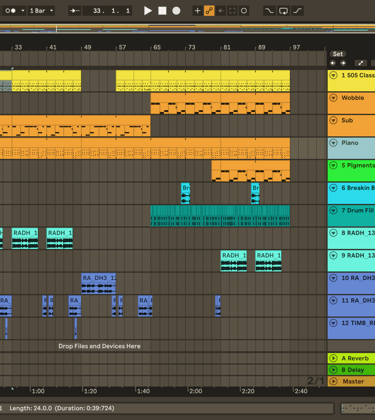Unfold the 1 505 Class track

[x=333, y=75]
